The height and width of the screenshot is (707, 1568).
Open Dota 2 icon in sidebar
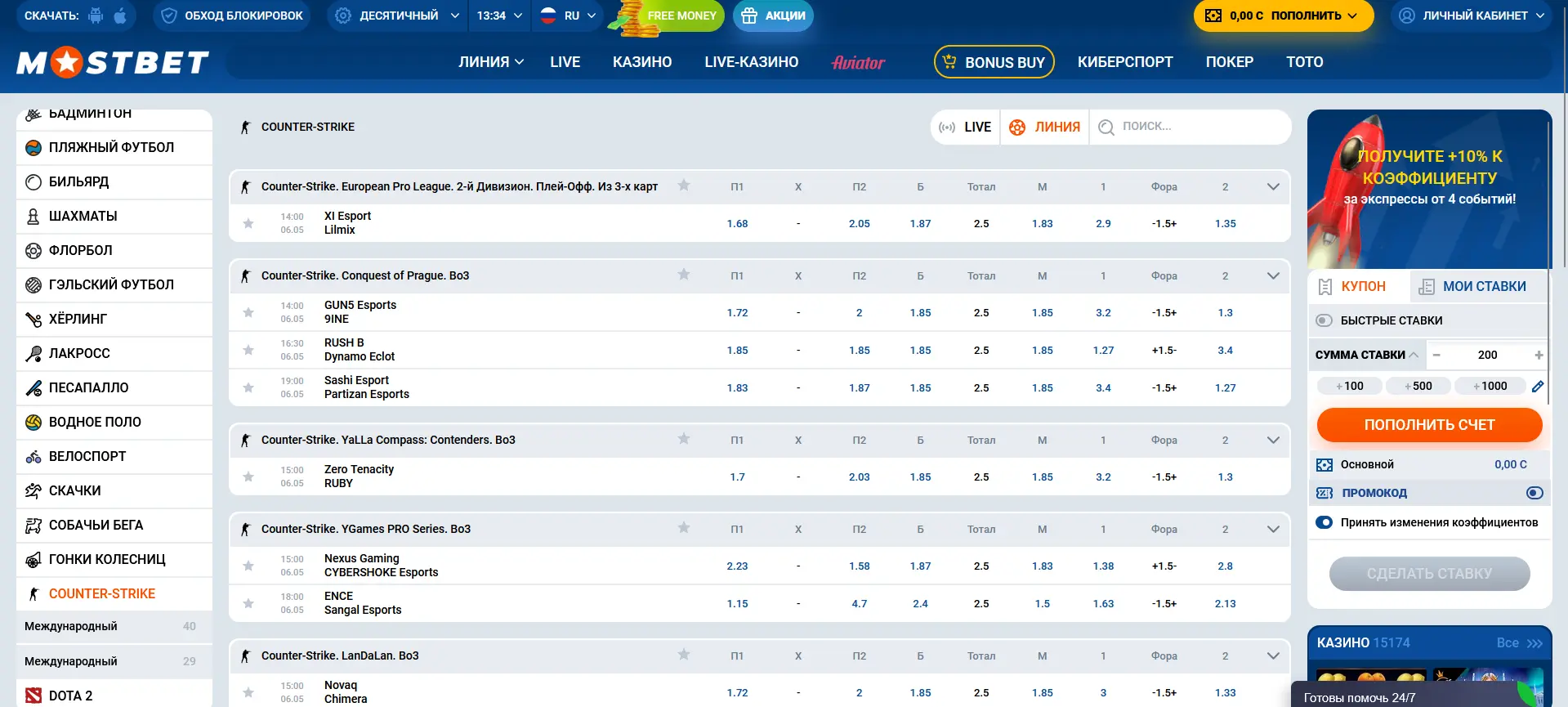[x=34, y=696]
